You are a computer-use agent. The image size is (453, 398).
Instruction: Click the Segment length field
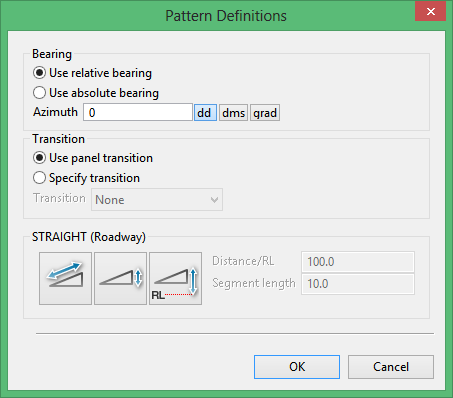tap(358, 284)
